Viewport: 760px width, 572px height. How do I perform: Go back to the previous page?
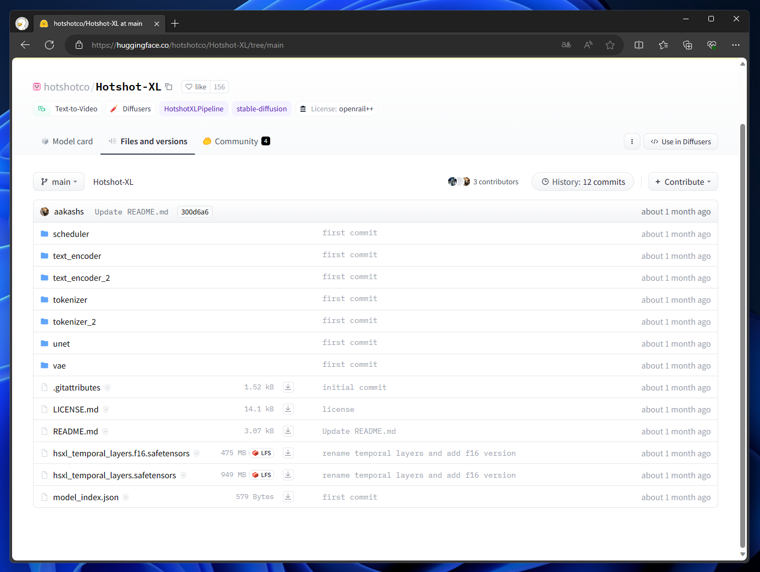(25, 45)
